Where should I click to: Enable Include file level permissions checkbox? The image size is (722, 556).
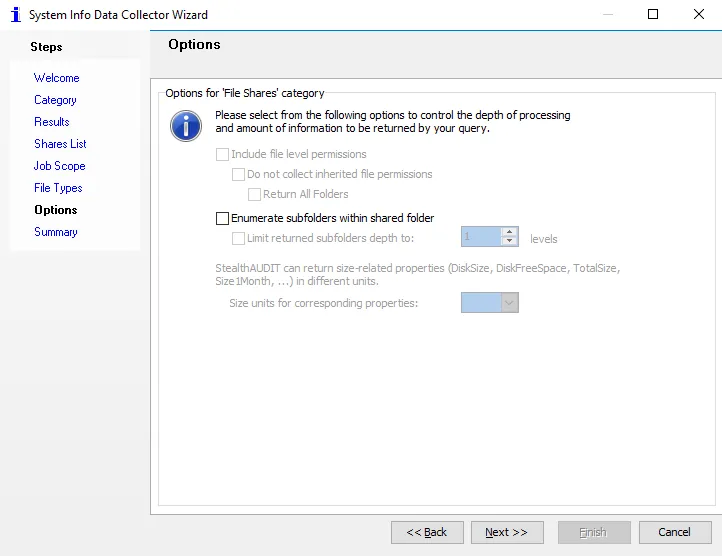tap(222, 154)
